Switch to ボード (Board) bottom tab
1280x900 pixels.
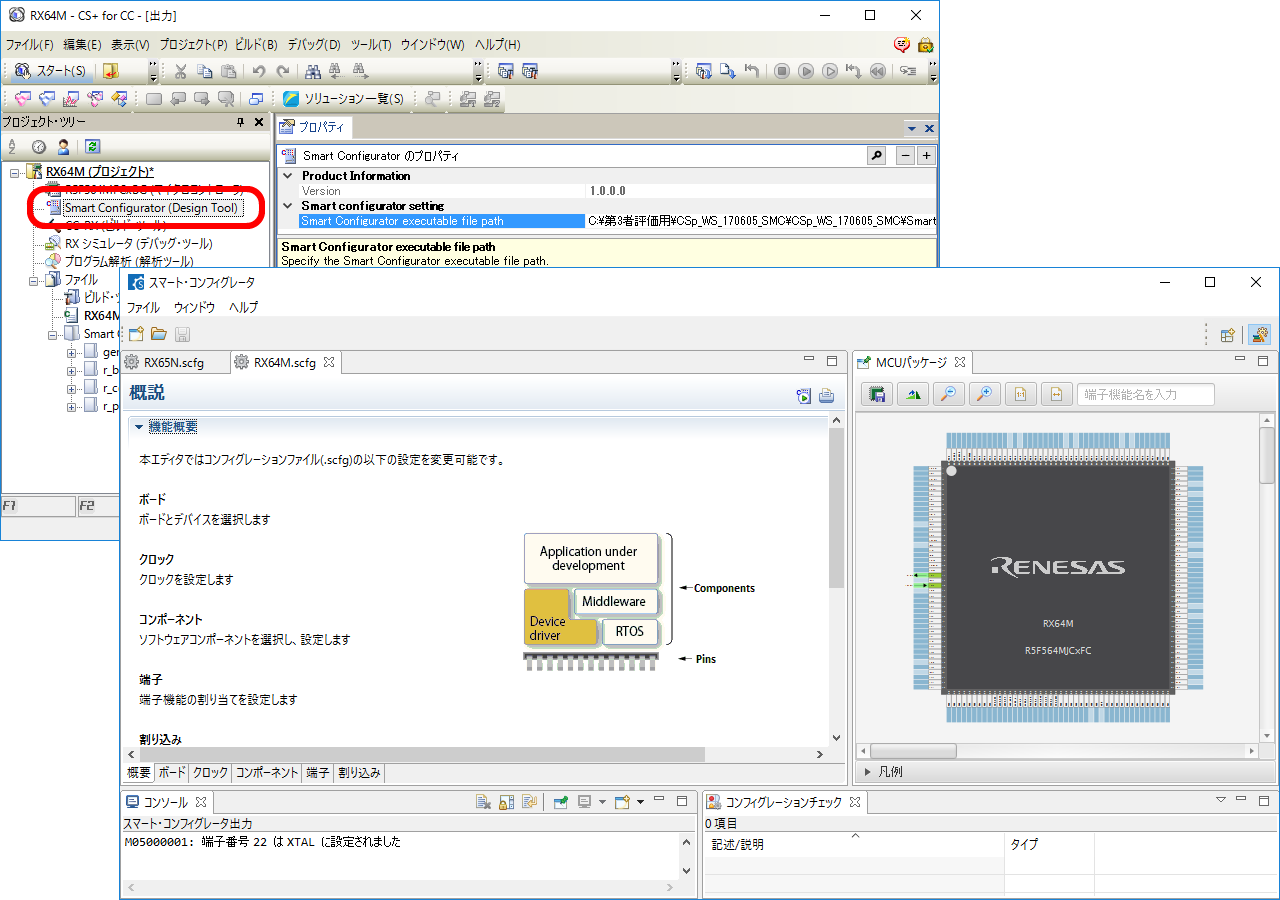pyautogui.click(x=172, y=773)
